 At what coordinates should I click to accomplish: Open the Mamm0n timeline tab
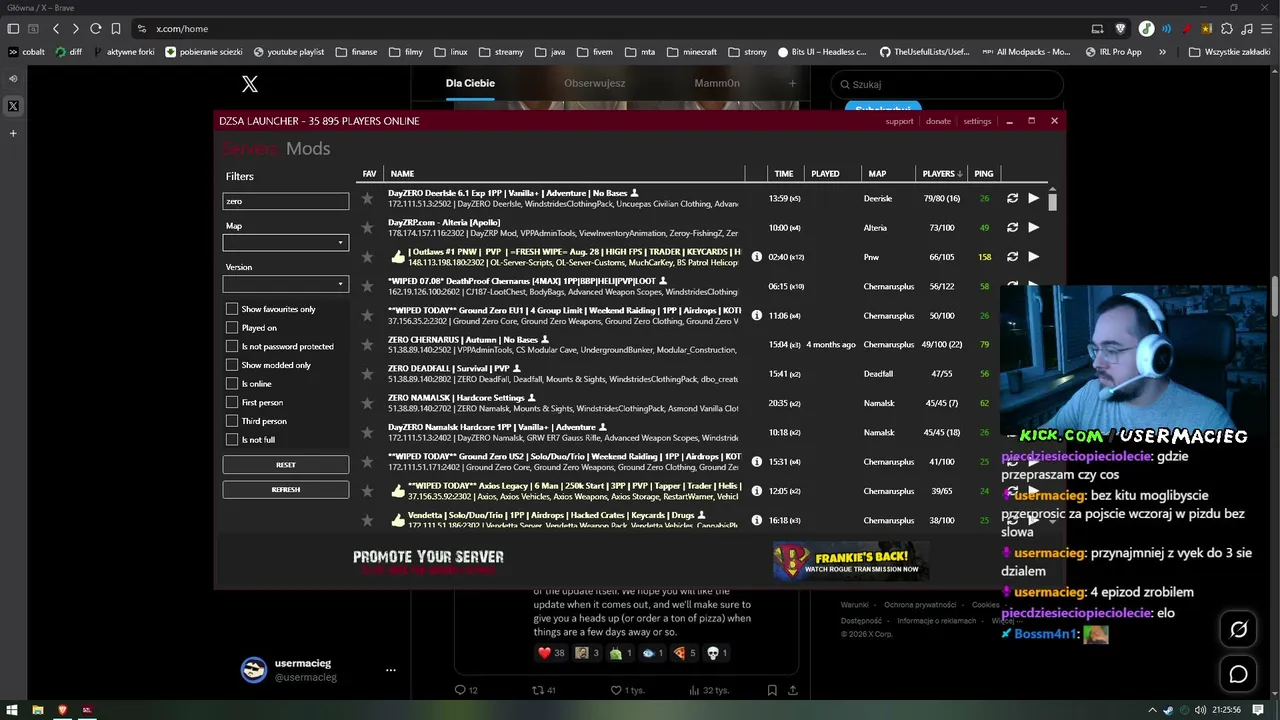(x=717, y=83)
